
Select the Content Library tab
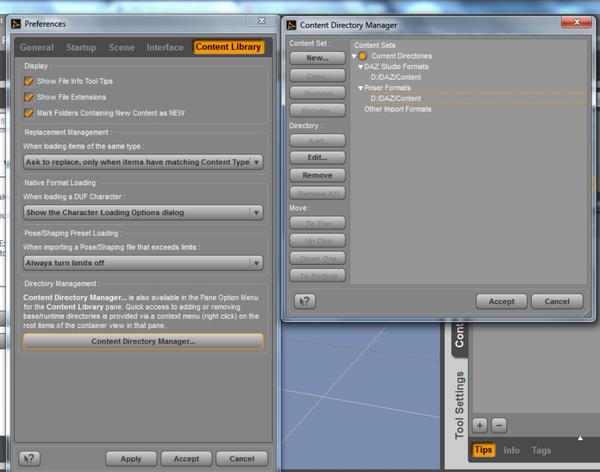[228, 47]
